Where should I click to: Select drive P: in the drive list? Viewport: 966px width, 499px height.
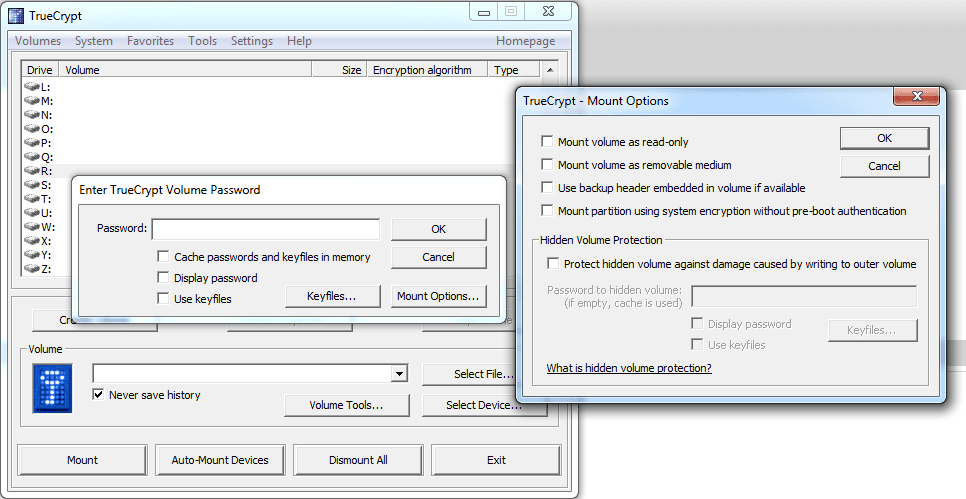click(37, 143)
